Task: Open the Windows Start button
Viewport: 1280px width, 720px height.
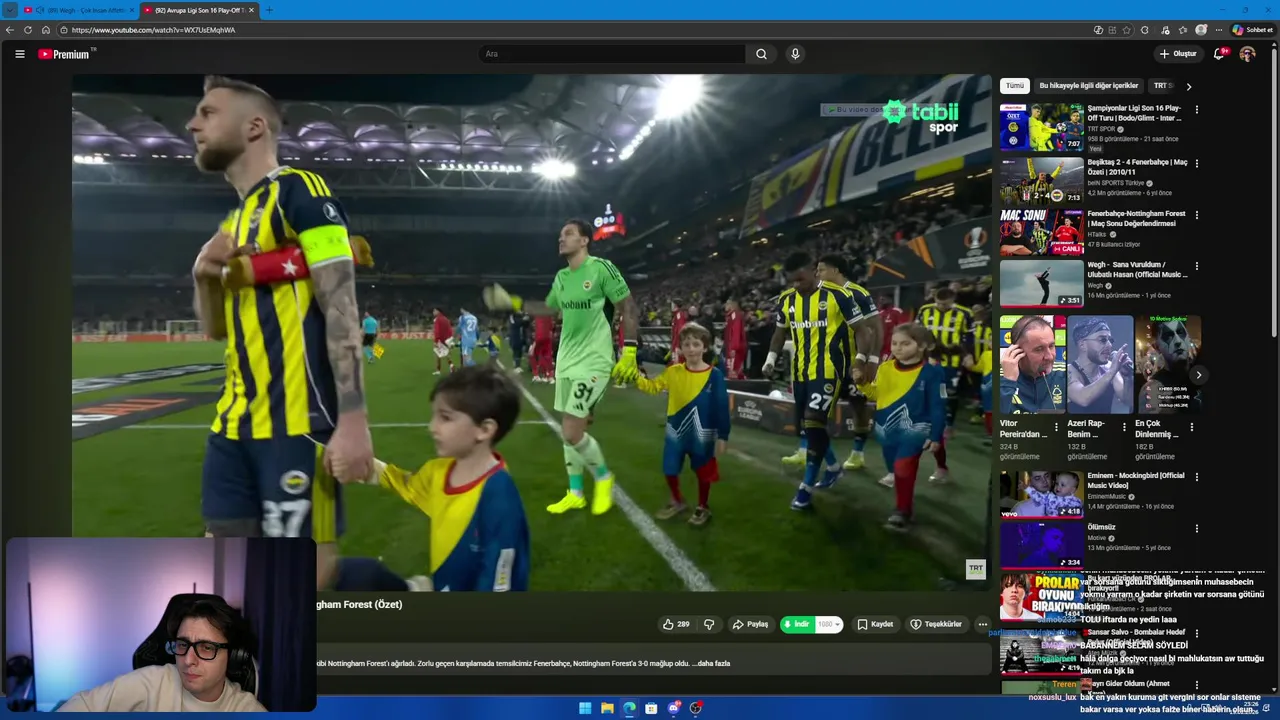Action: pyautogui.click(x=585, y=708)
